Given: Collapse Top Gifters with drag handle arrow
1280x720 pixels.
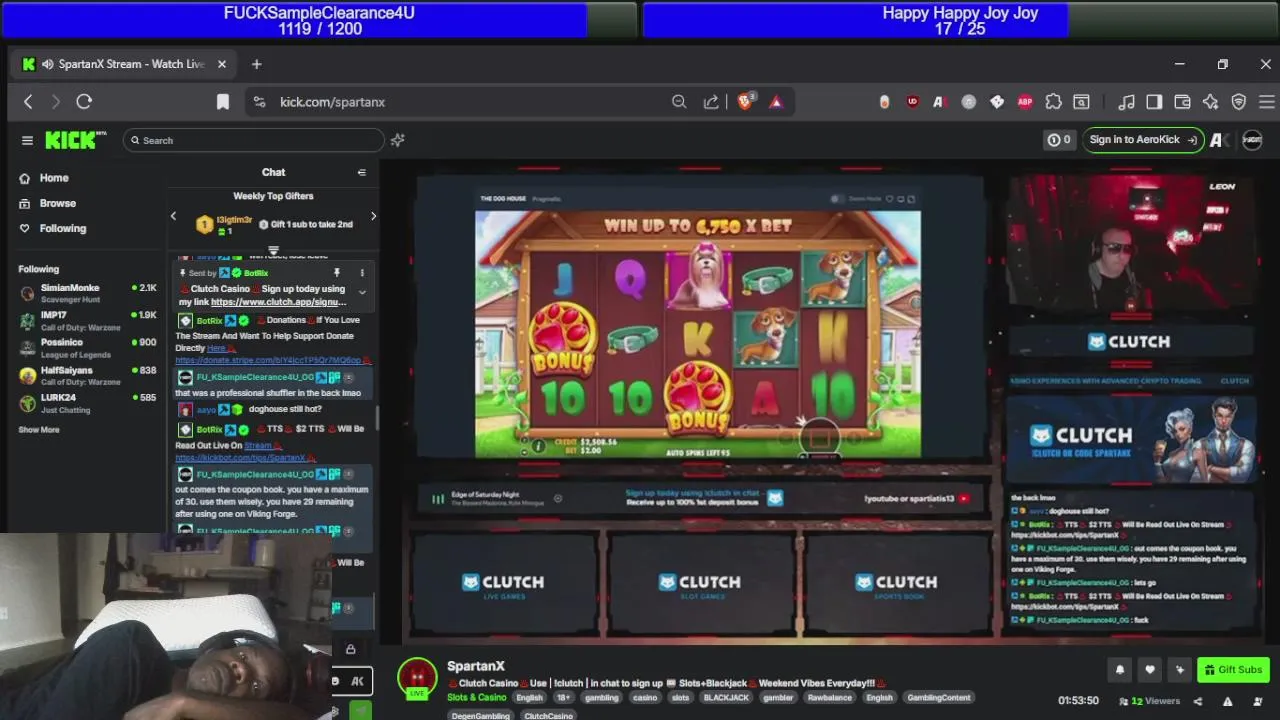Looking at the screenshot, I should pos(273,250).
